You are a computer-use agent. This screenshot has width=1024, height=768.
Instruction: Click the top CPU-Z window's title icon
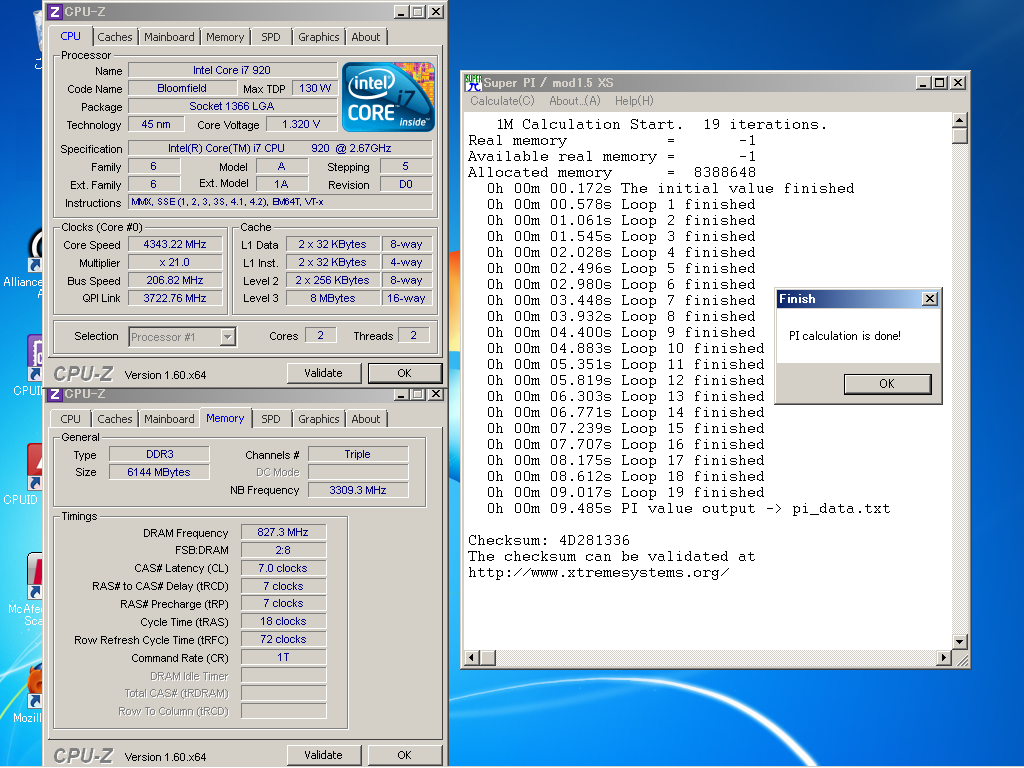(55, 12)
